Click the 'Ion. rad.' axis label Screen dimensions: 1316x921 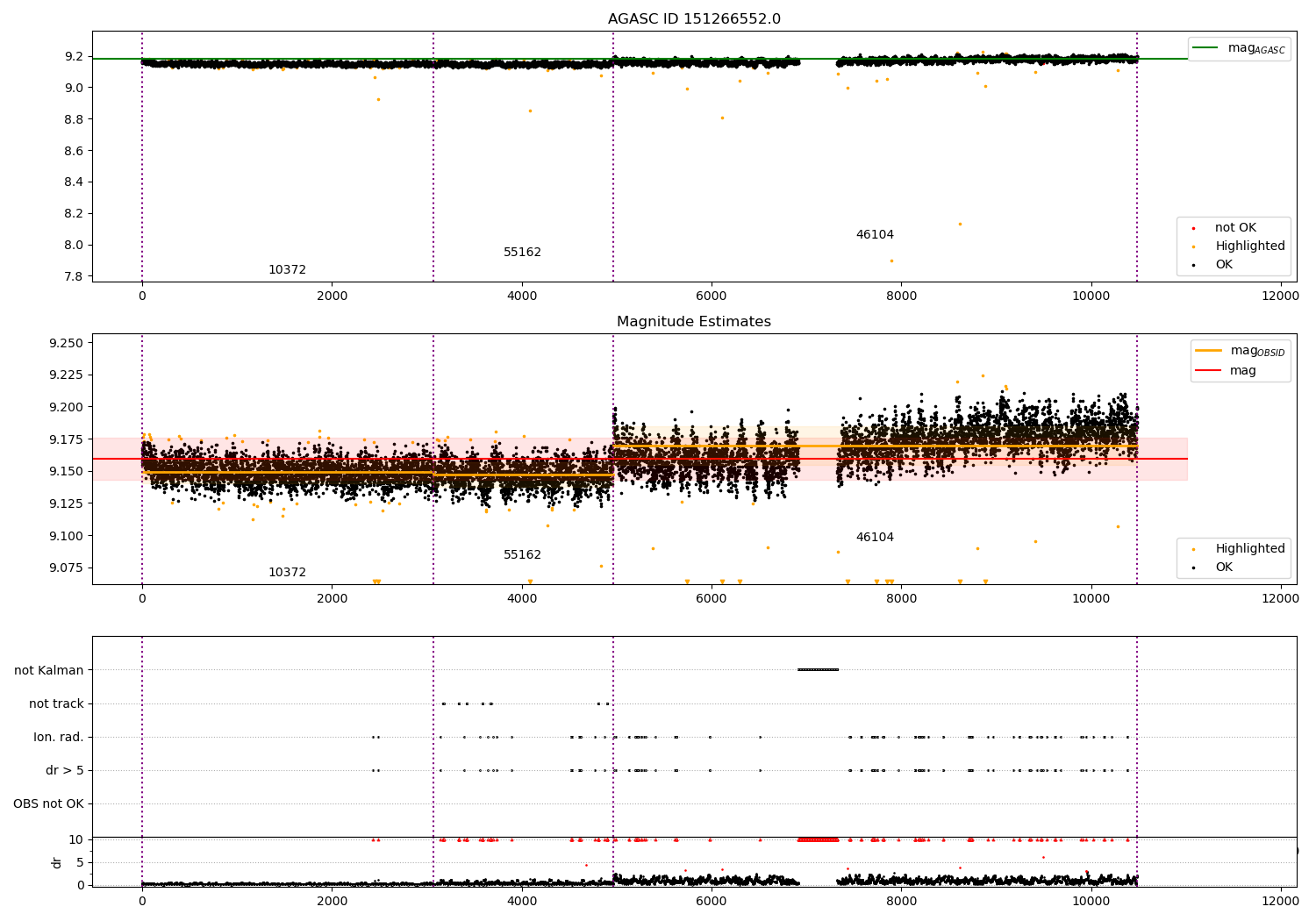[59, 738]
